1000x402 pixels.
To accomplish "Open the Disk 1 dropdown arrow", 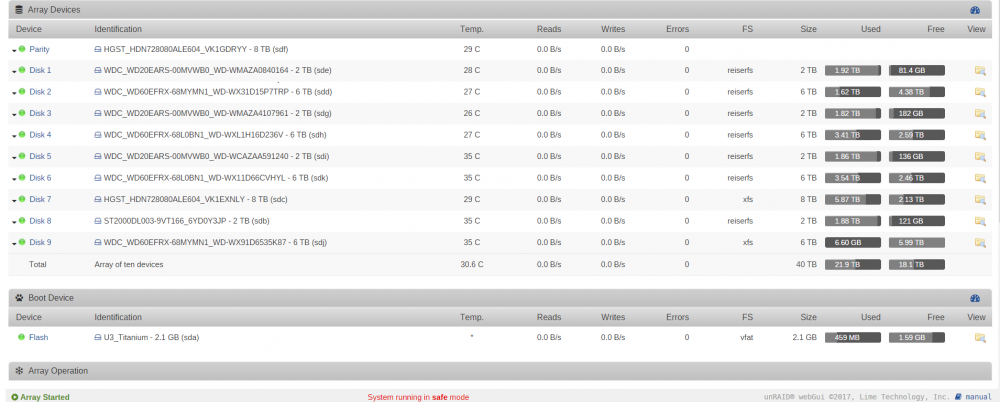I will click(14, 71).
